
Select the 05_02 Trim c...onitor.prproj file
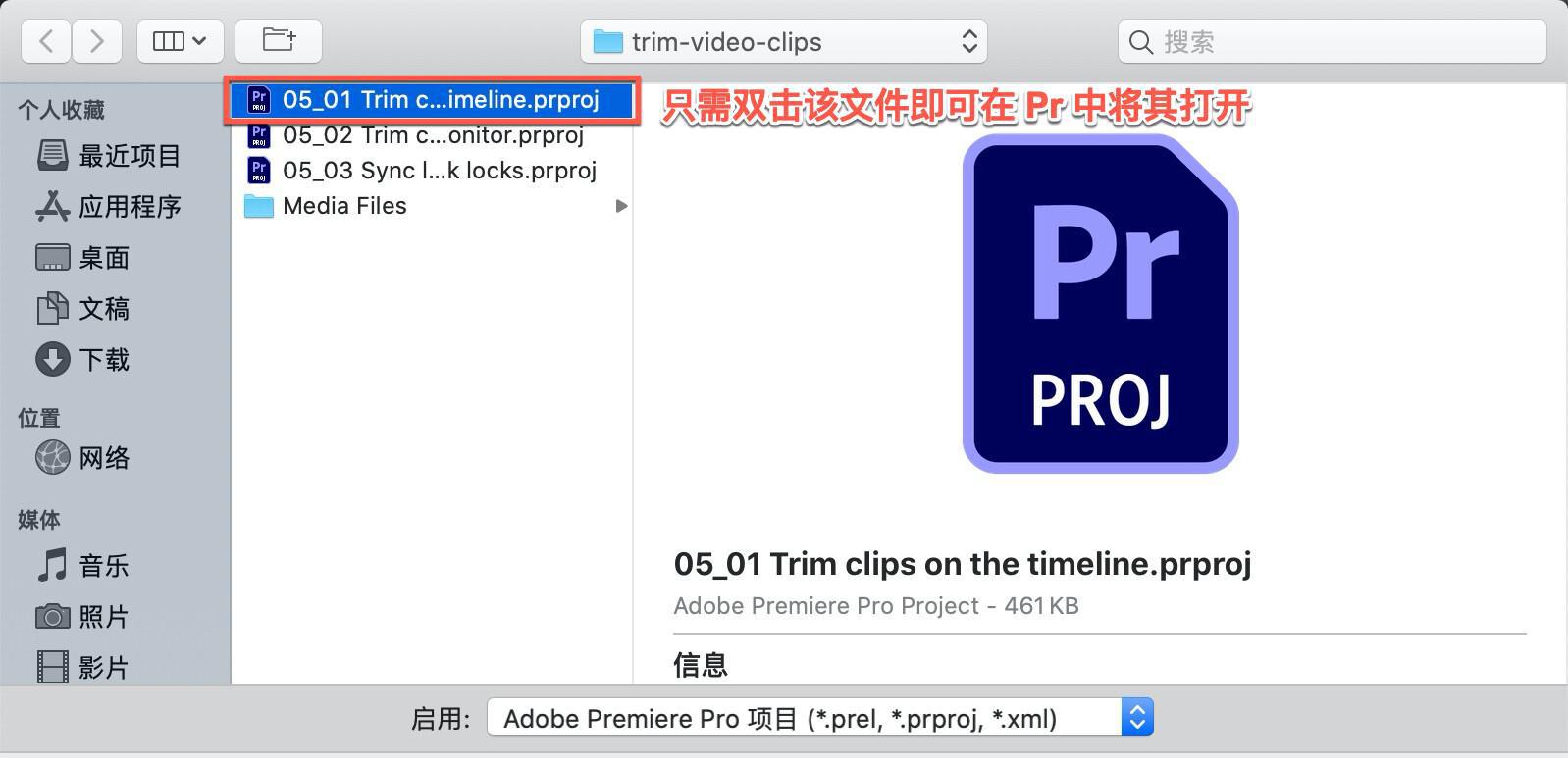tap(433, 135)
